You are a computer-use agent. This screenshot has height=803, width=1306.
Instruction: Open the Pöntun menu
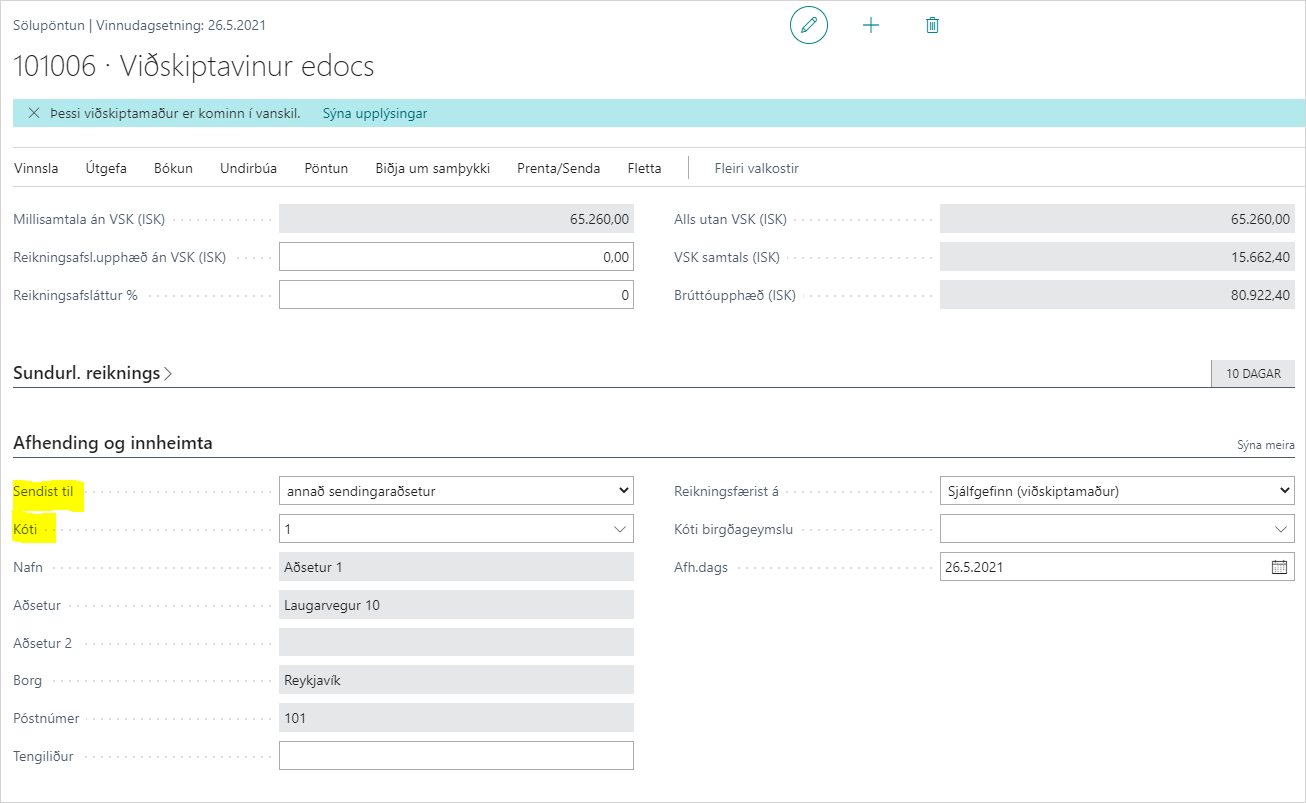tap(326, 168)
